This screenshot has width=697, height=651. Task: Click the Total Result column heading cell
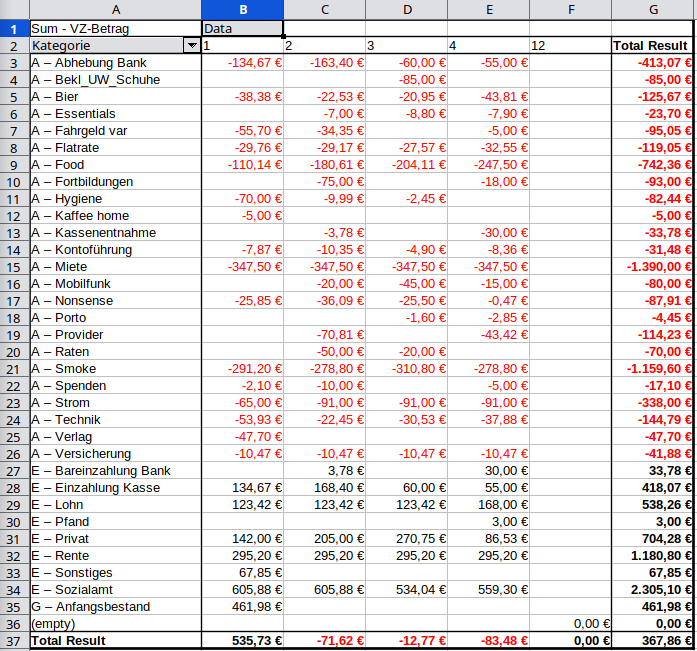tap(652, 46)
